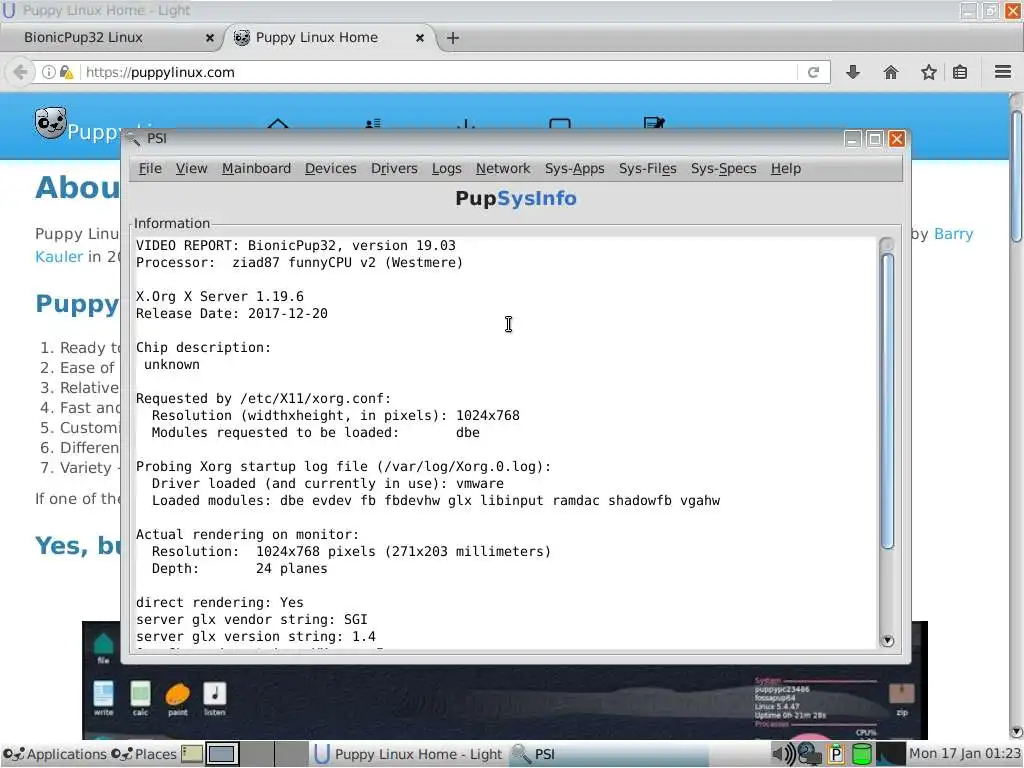This screenshot has height=768, width=1024.
Task: Click the PSI scrollbar down arrow
Action: pyautogui.click(x=887, y=641)
